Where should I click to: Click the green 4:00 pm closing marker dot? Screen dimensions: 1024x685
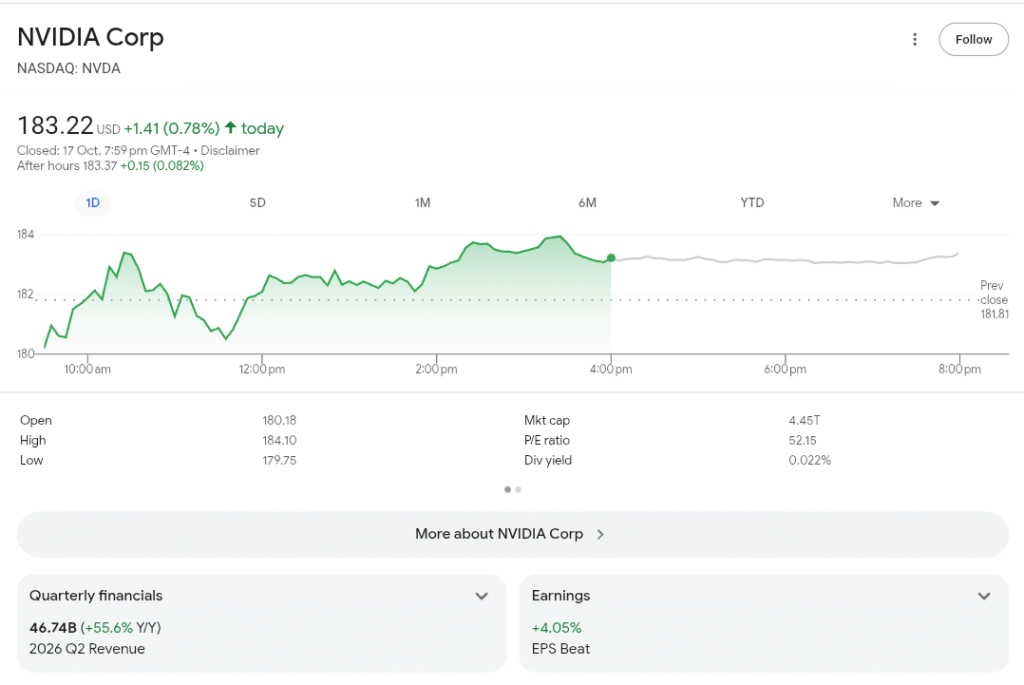(611, 258)
